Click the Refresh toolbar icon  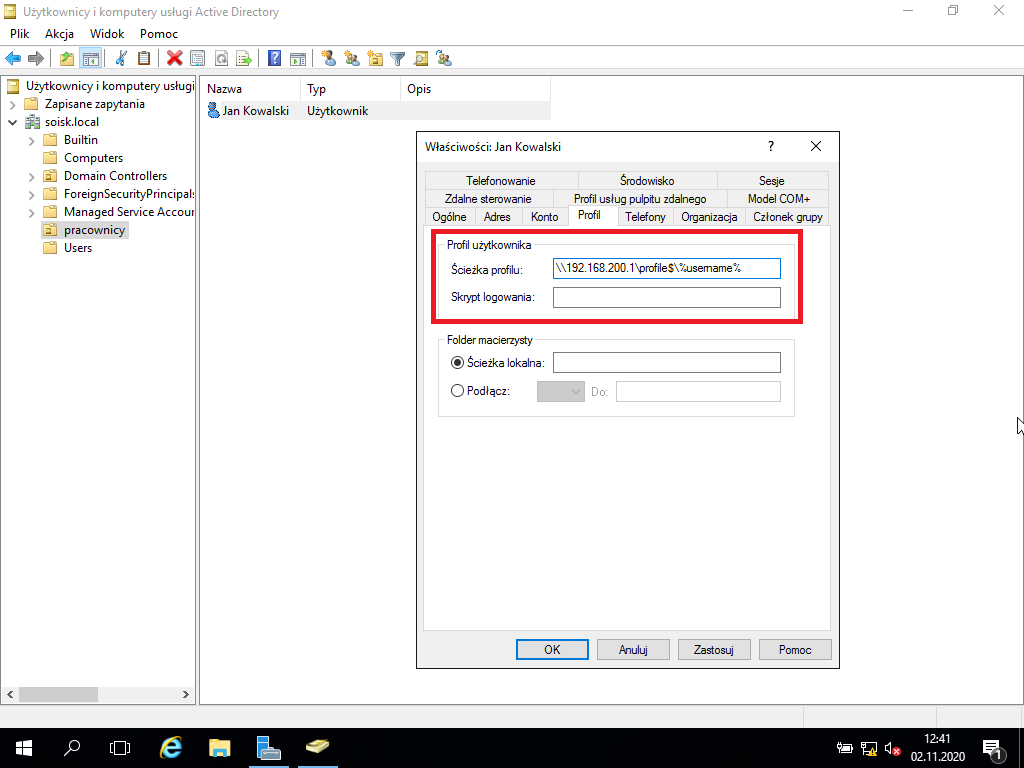pyautogui.click(x=221, y=59)
